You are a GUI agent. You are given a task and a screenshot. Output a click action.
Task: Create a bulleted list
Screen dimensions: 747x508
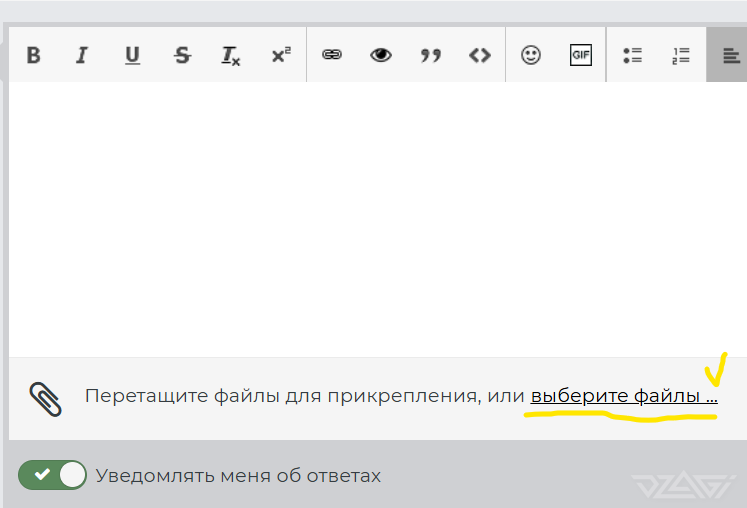(x=632, y=55)
